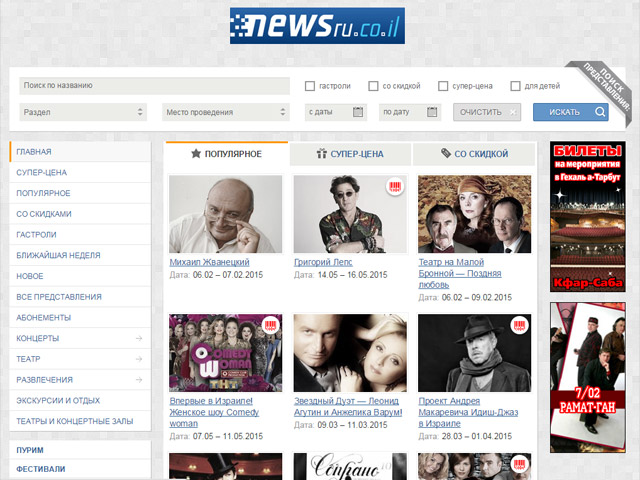
Task: Open 'Театр на Малой Бронной — Поздняя любовь' link
Action: click(x=460, y=273)
